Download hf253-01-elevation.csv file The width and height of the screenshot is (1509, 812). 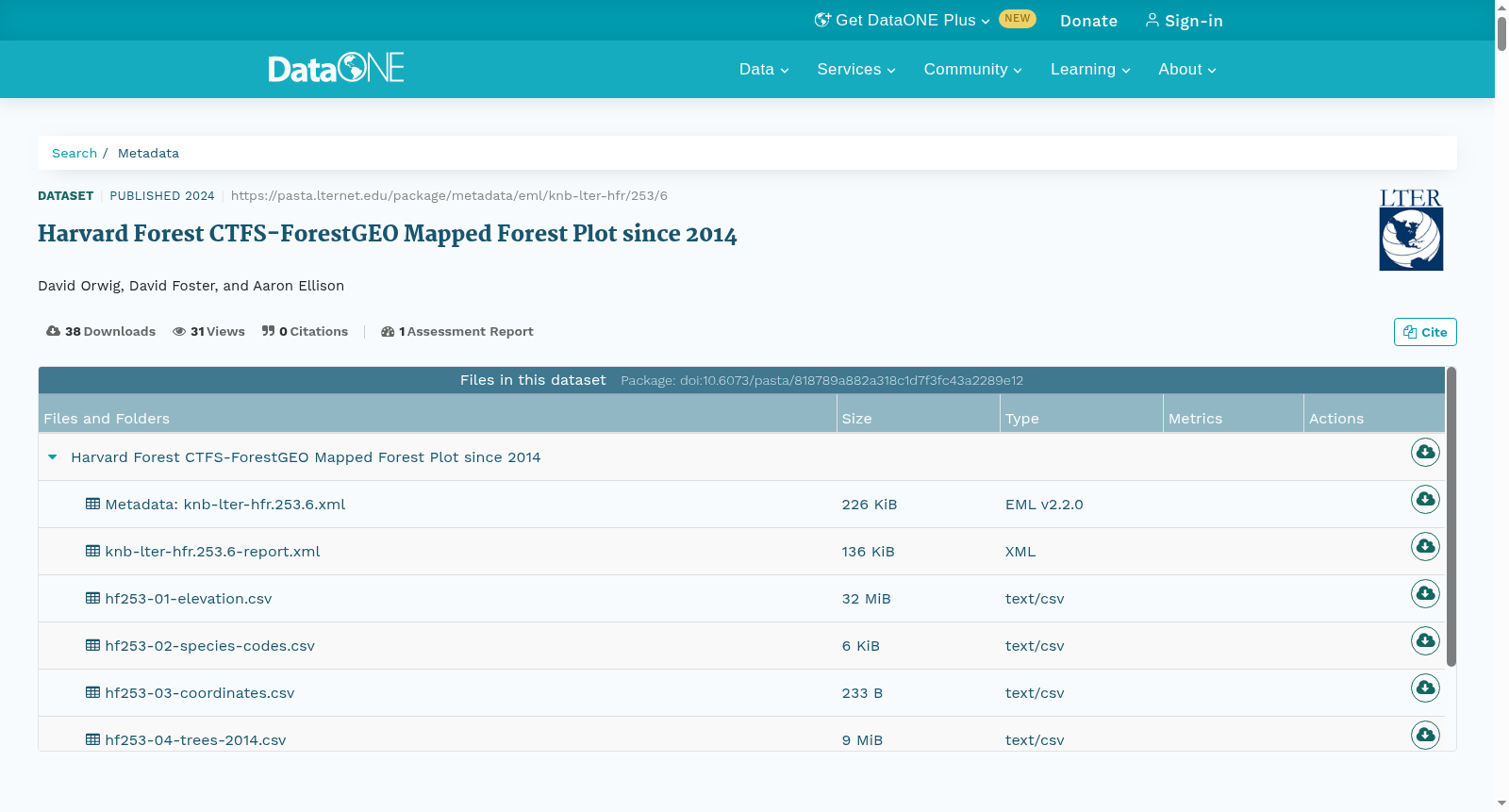coord(1425,594)
